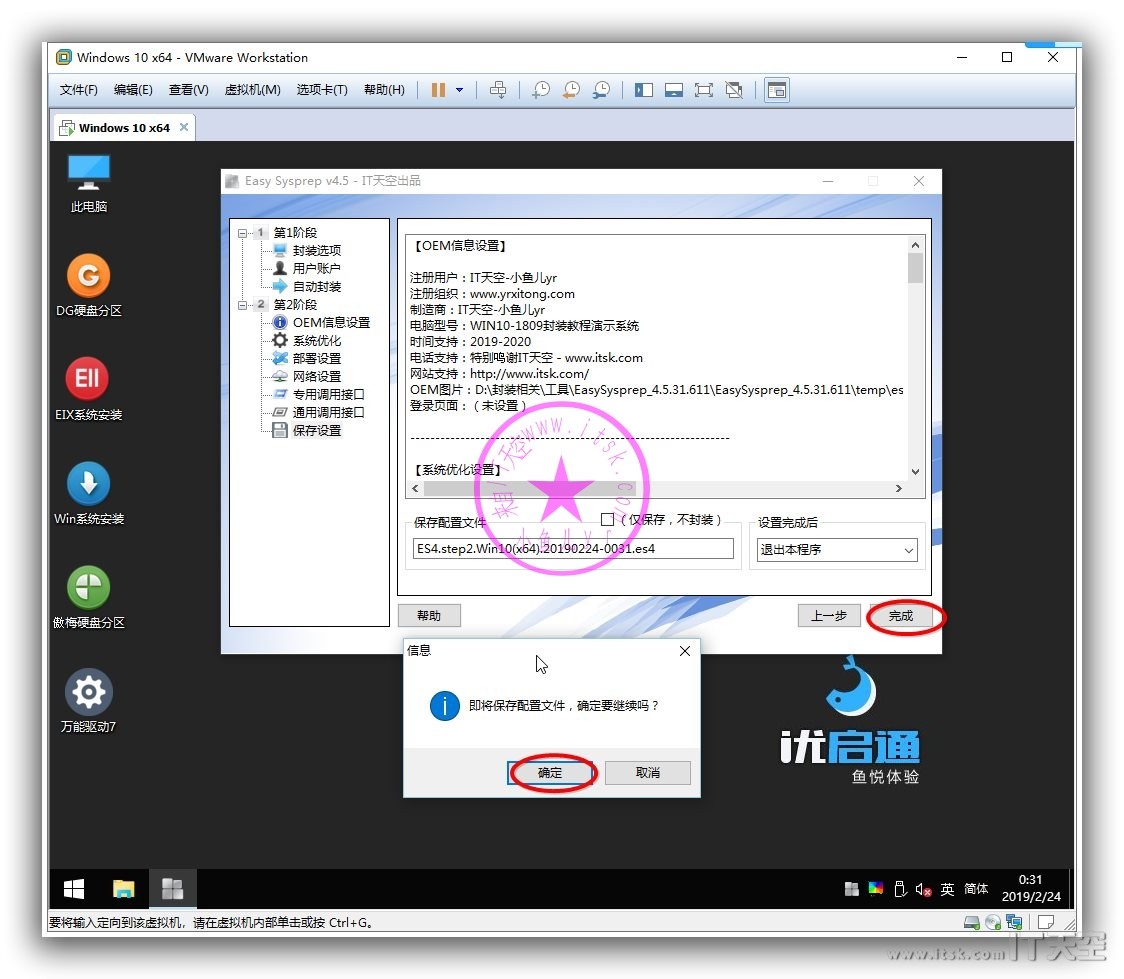Click the 英 input language indicator

point(947,889)
